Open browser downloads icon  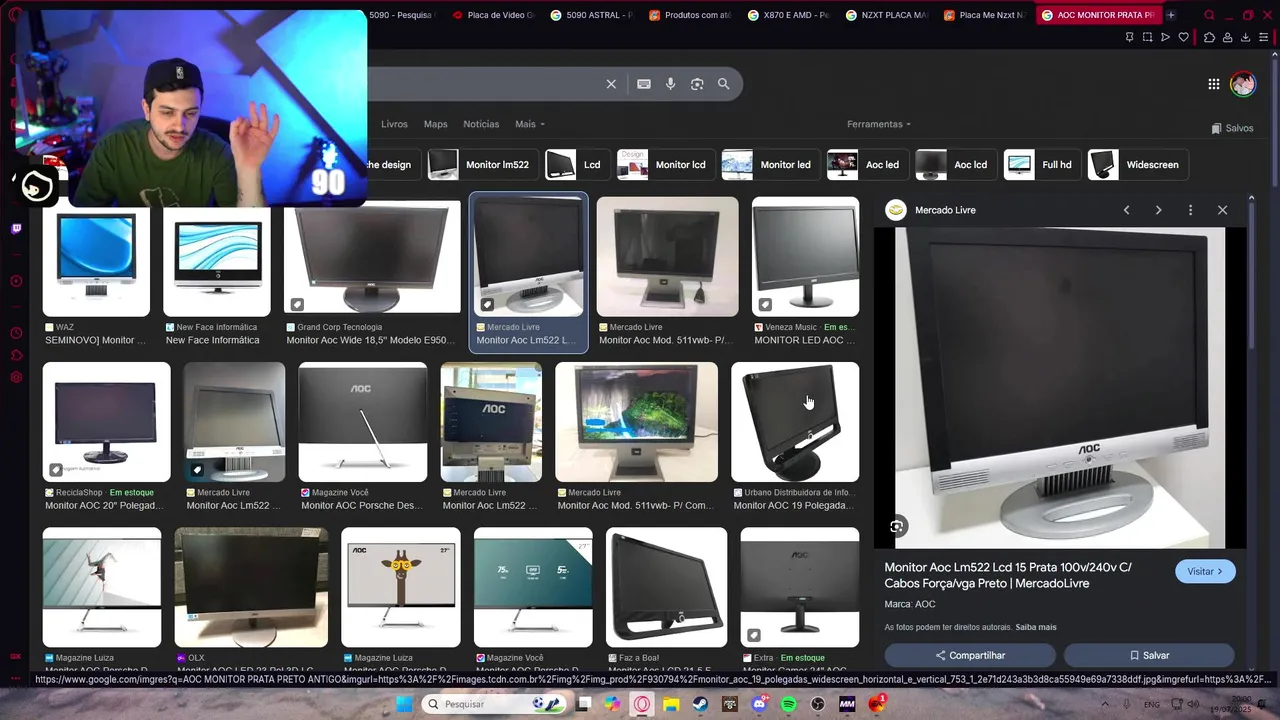[1246, 37]
